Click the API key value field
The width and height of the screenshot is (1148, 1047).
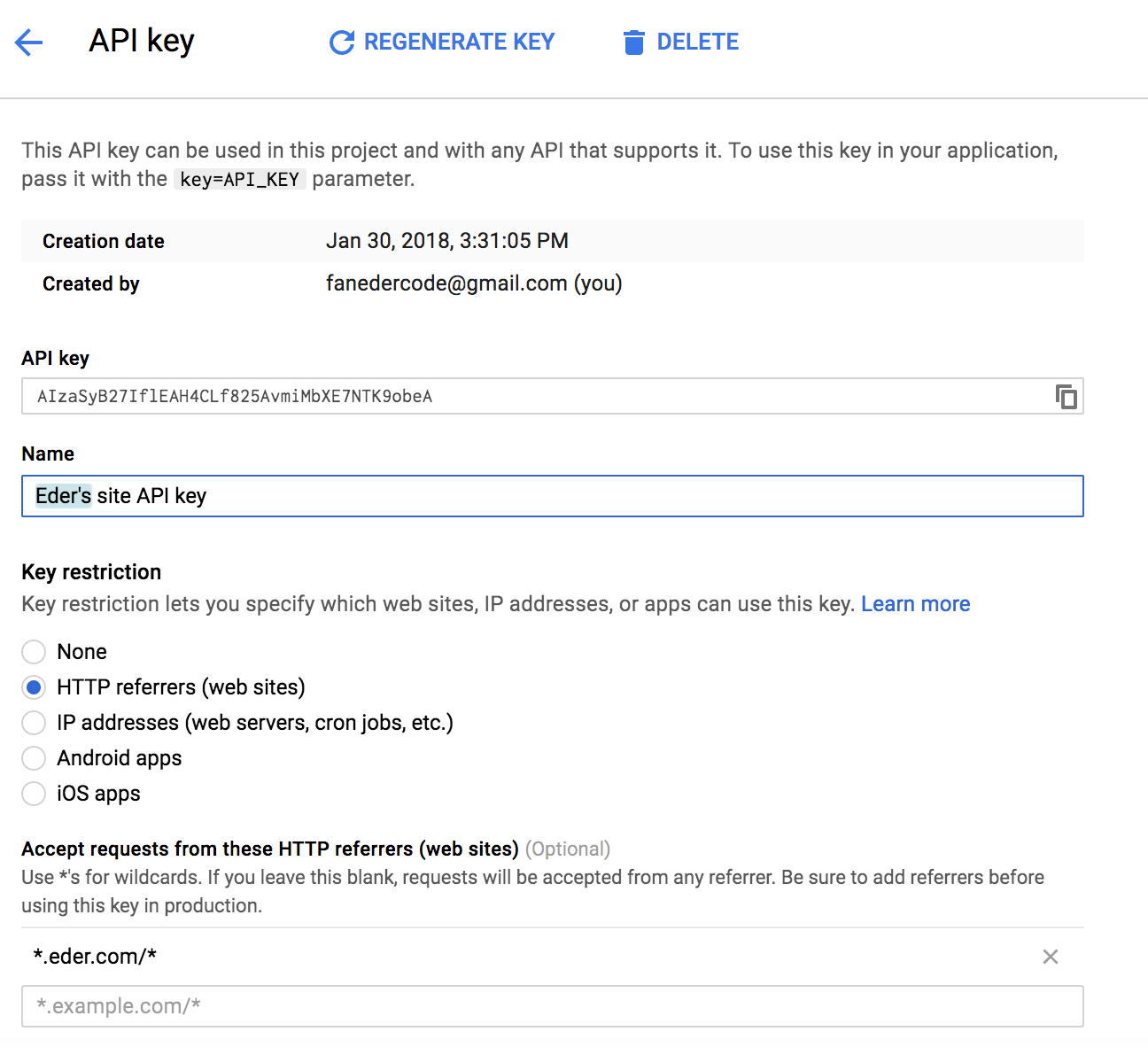(531, 397)
